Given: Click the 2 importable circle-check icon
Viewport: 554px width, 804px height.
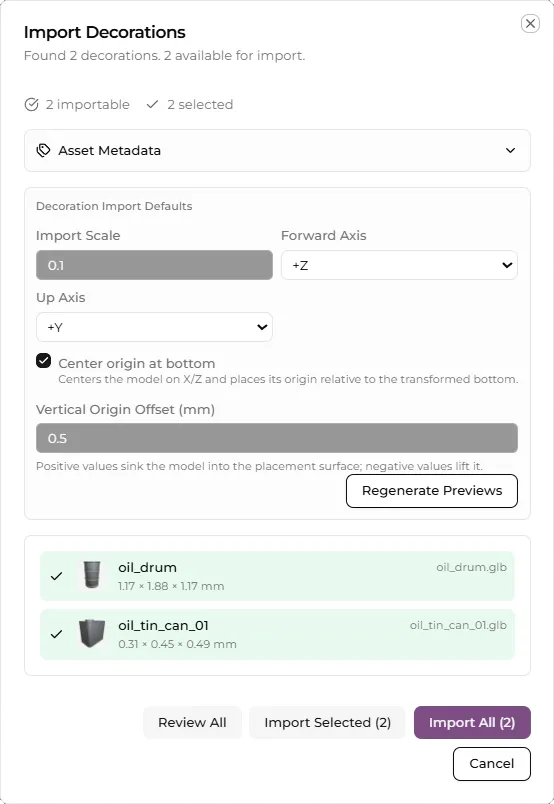Looking at the screenshot, I should coord(31,105).
